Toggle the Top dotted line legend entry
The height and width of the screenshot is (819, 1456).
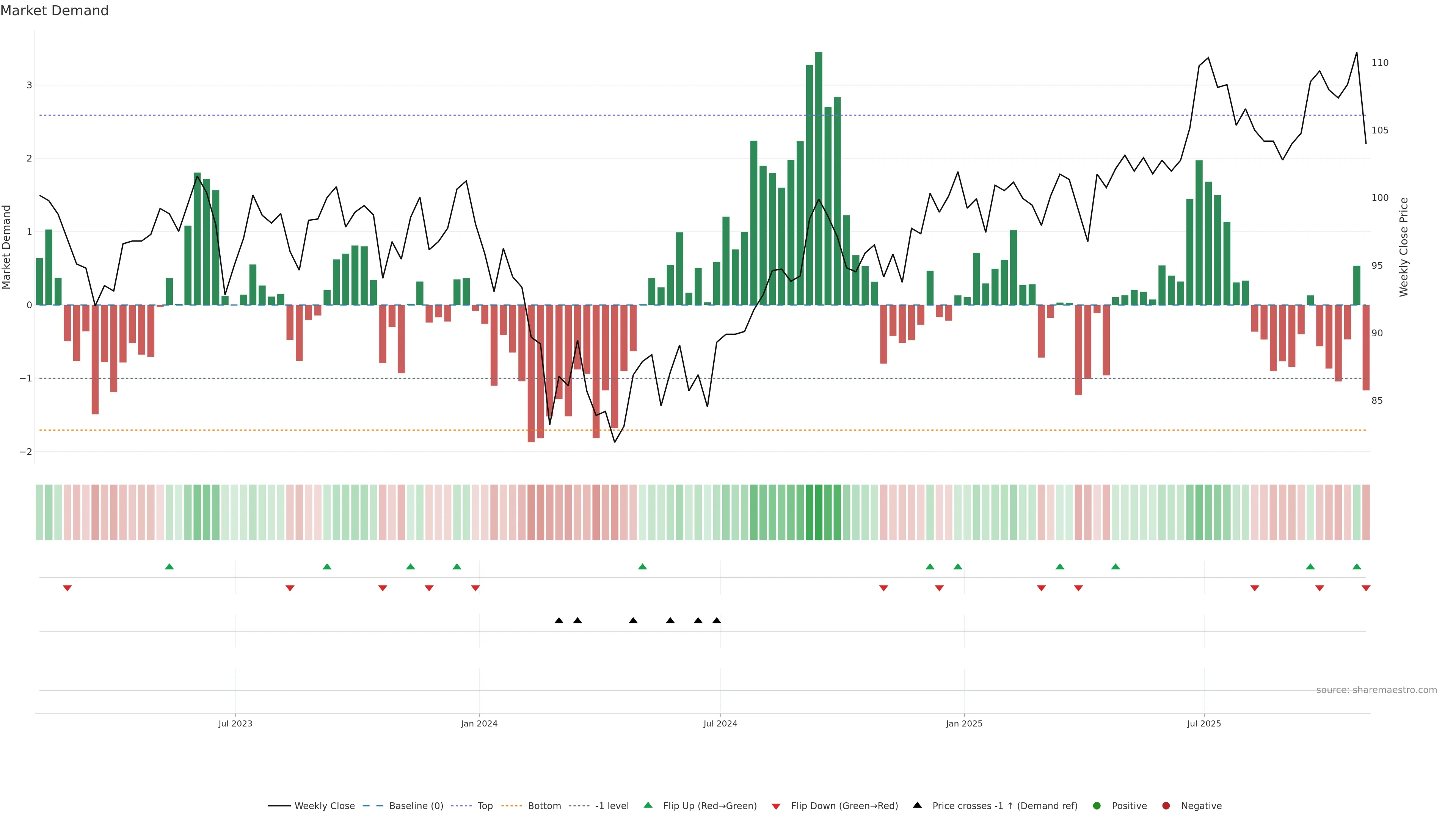pos(461,805)
